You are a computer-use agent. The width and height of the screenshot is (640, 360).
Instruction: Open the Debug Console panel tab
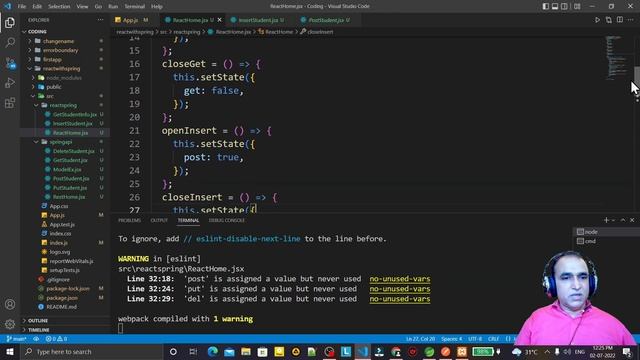[x=227, y=220]
